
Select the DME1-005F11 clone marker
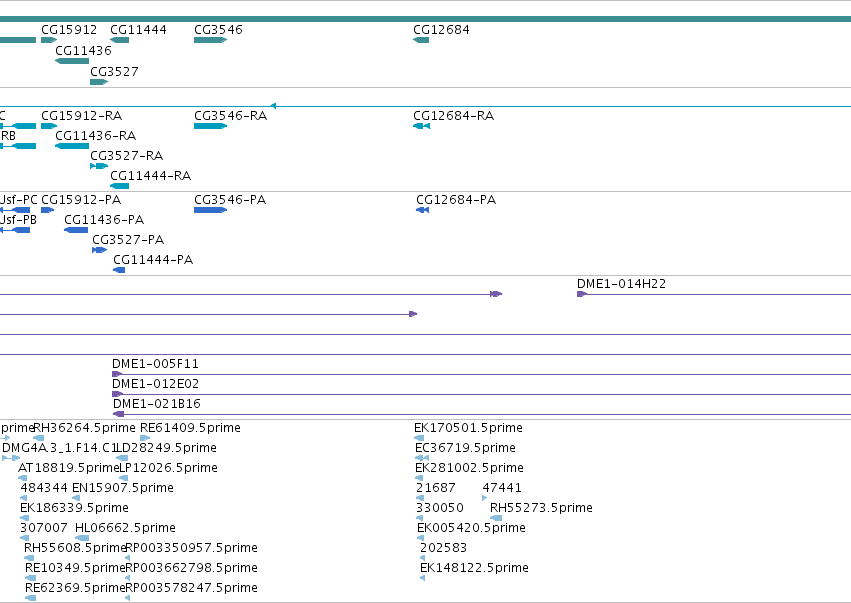click(117, 374)
